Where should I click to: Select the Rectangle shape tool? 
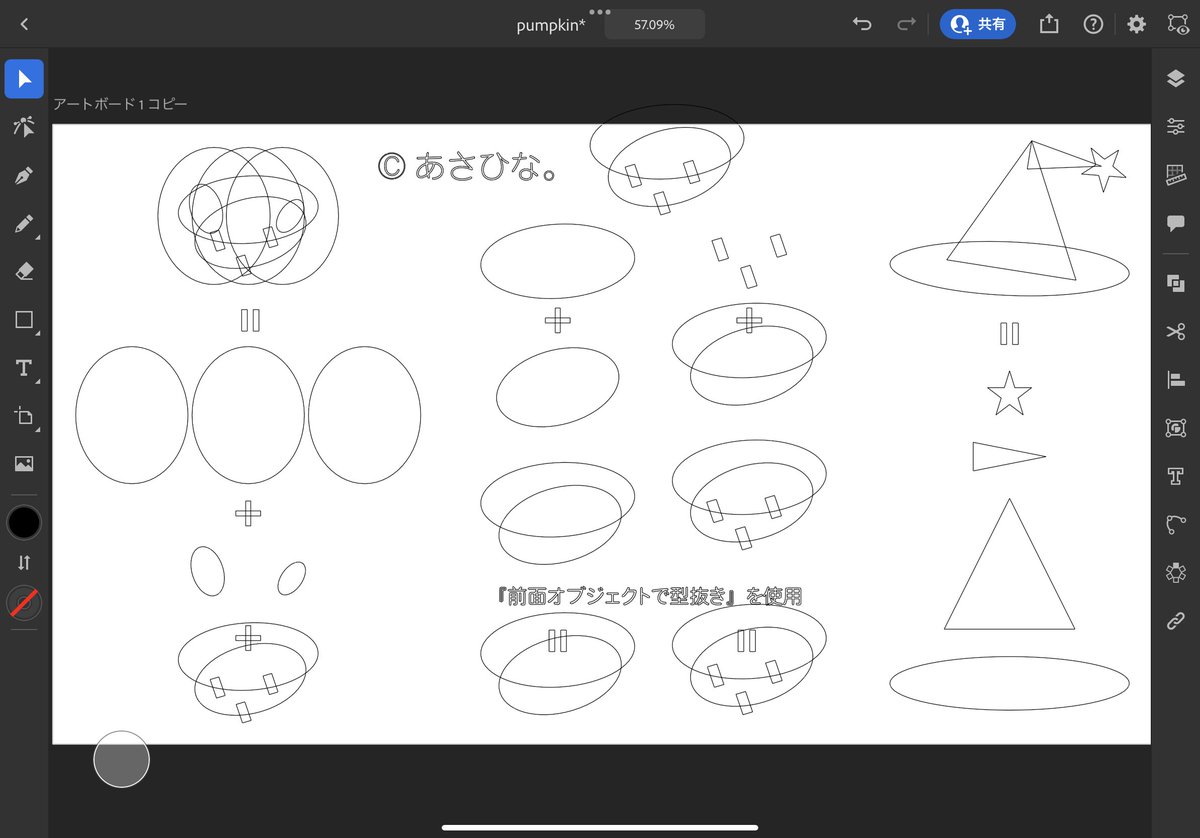[x=24, y=320]
